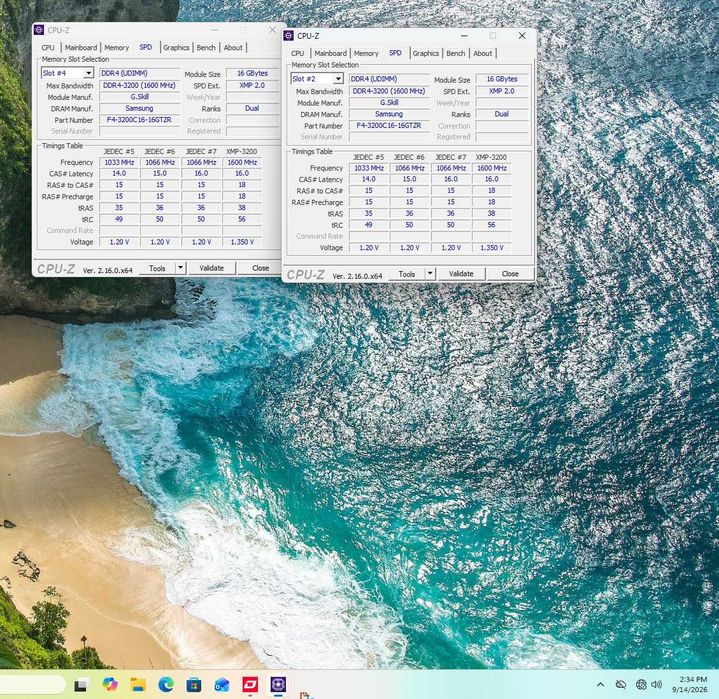
Task: Expand Tools dropdown arrow in left window
Action: click(180, 268)
